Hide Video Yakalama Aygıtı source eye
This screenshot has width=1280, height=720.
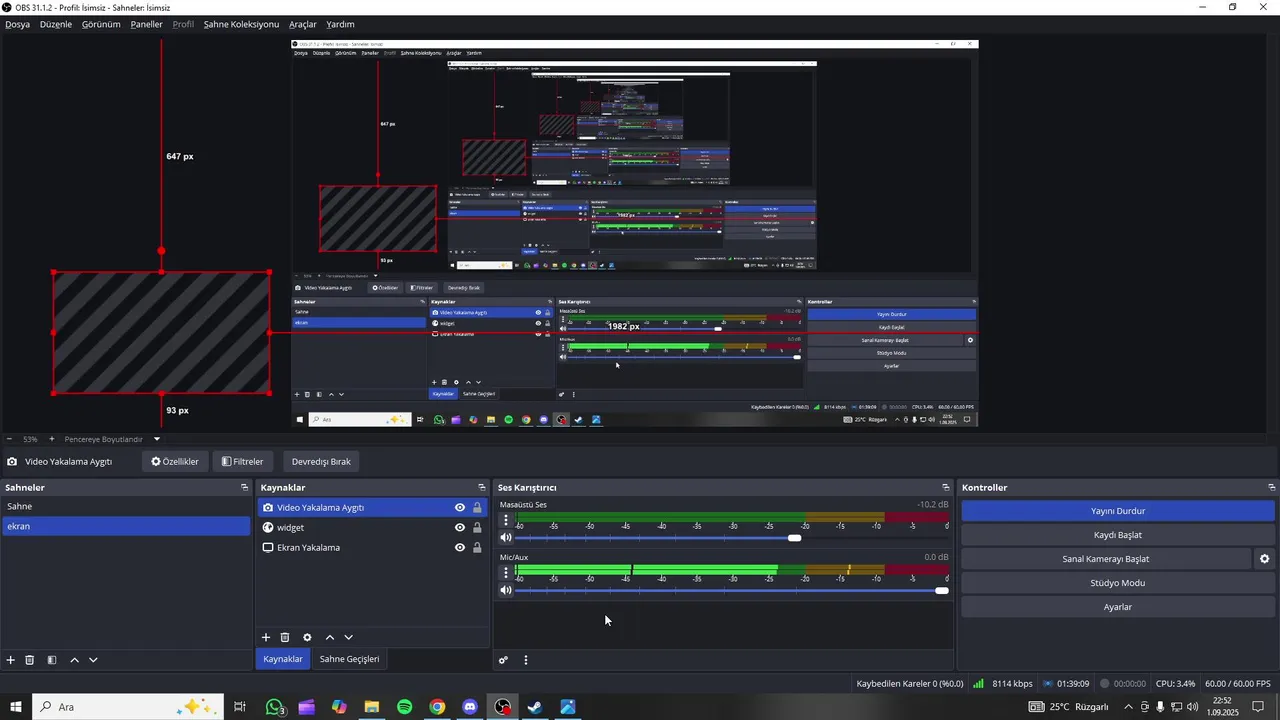point(460,508)
